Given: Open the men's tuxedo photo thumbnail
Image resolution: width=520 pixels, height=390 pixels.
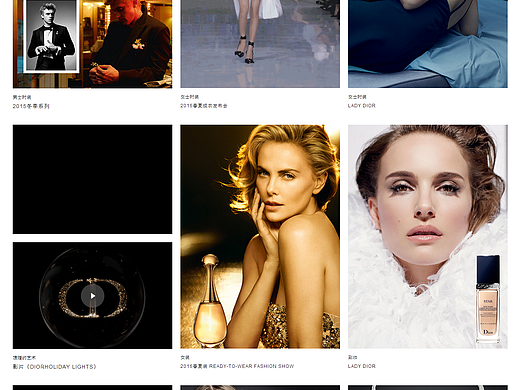Looking at the screenshot, I should 93,44.
